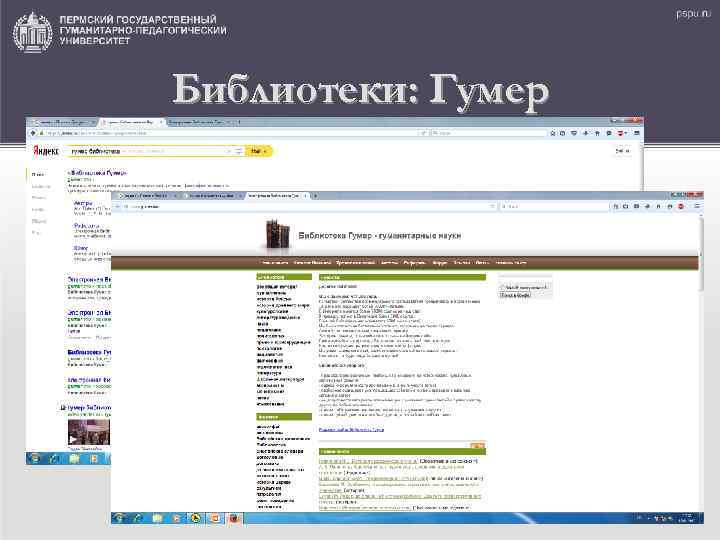Tick the checkbox in the Gumer right sidebar box
This screenshot has width=720, height=540.
(x=502, y=287)
